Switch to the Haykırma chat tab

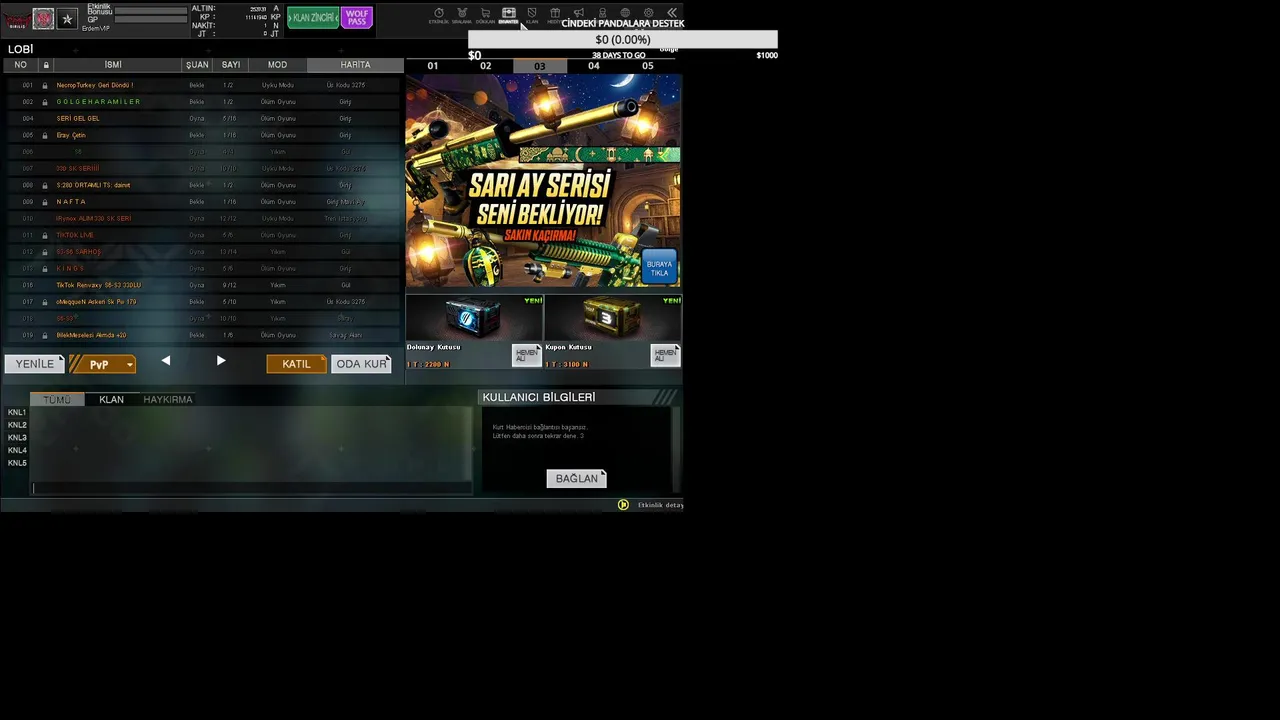click(167, 399)
